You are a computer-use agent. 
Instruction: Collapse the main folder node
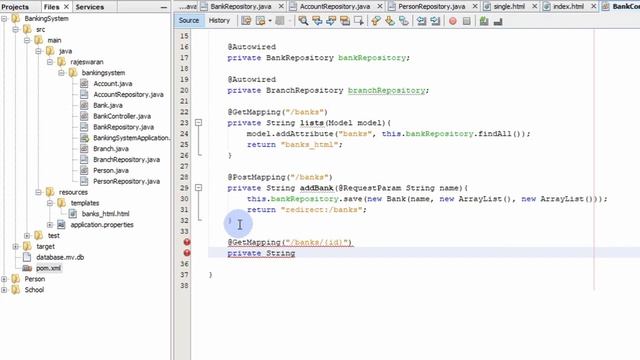[27, 40]
